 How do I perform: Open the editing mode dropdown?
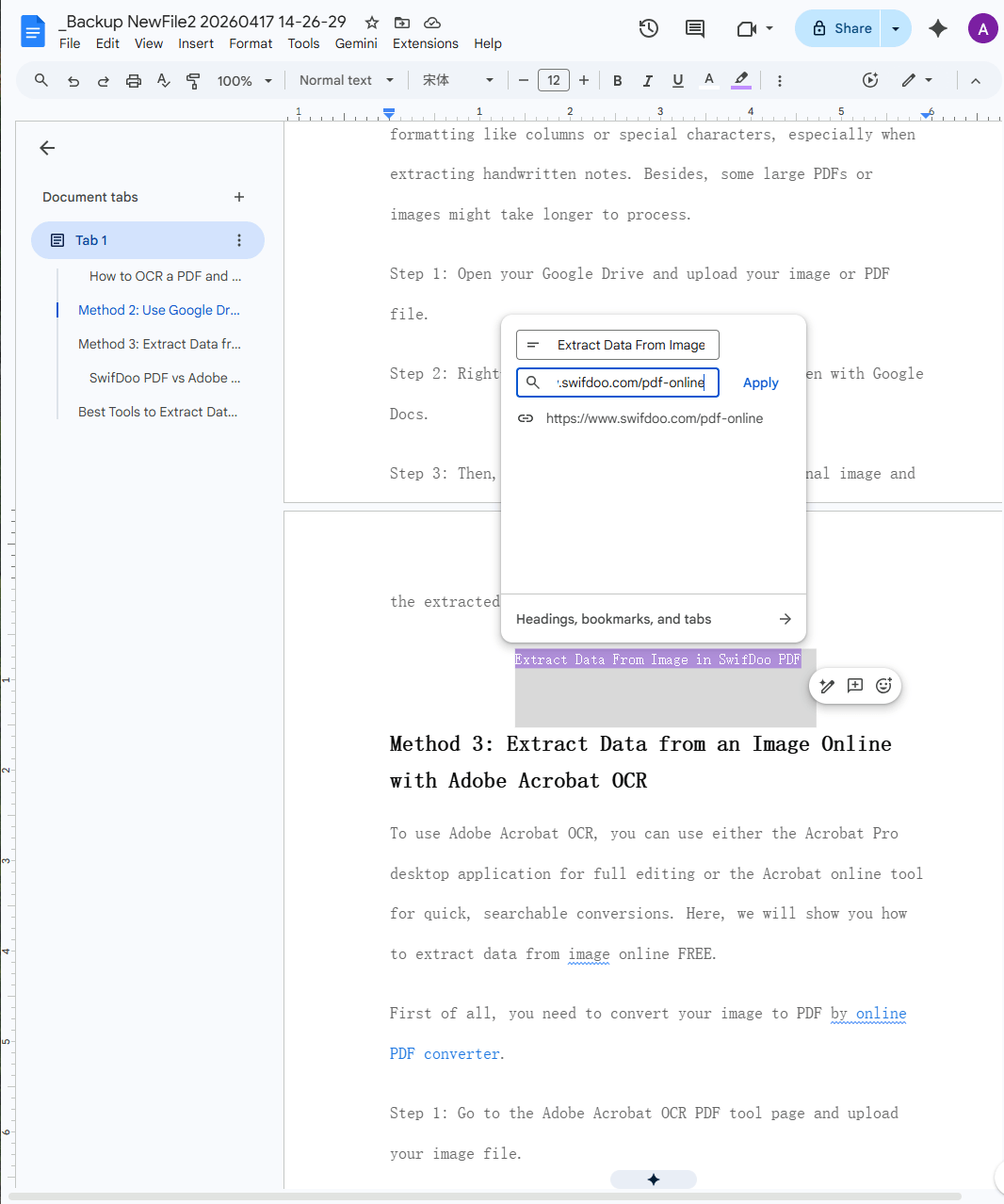pos(915,80)
